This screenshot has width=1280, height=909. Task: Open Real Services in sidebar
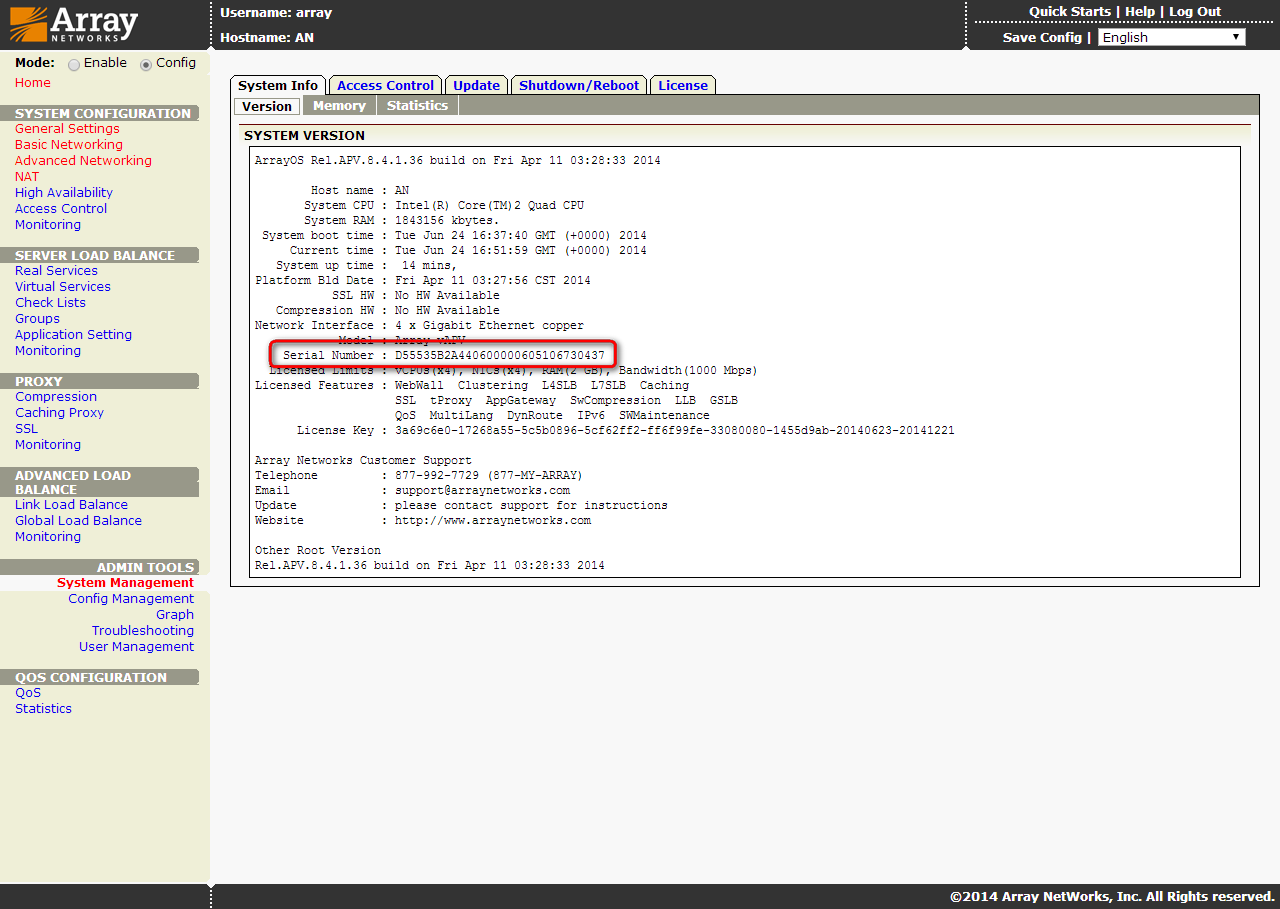56,271
